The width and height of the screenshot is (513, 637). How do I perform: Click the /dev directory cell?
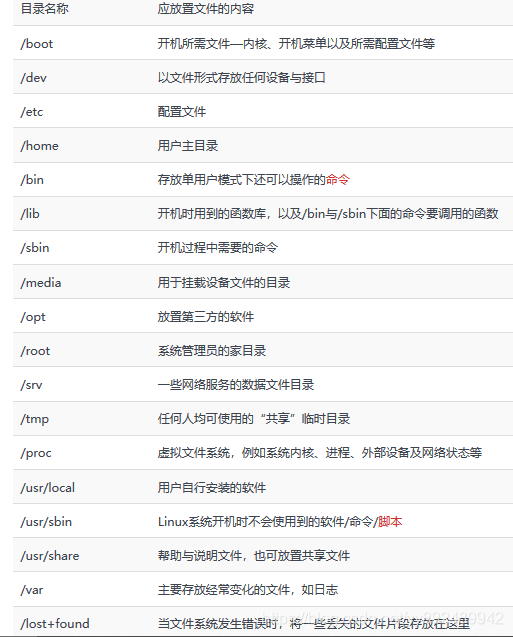[x=34, y=77]
